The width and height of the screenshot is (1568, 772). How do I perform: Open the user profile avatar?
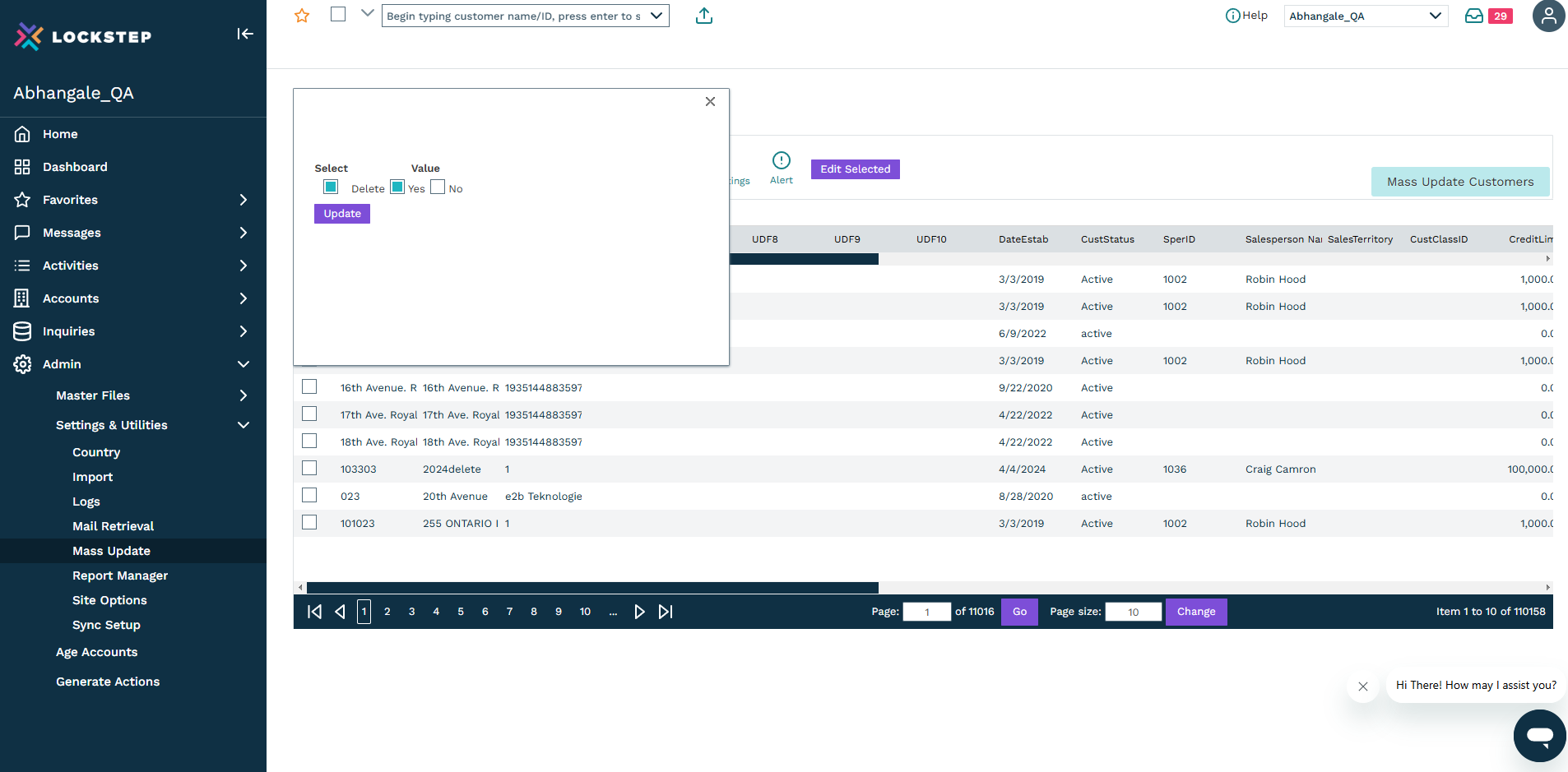1547,16
